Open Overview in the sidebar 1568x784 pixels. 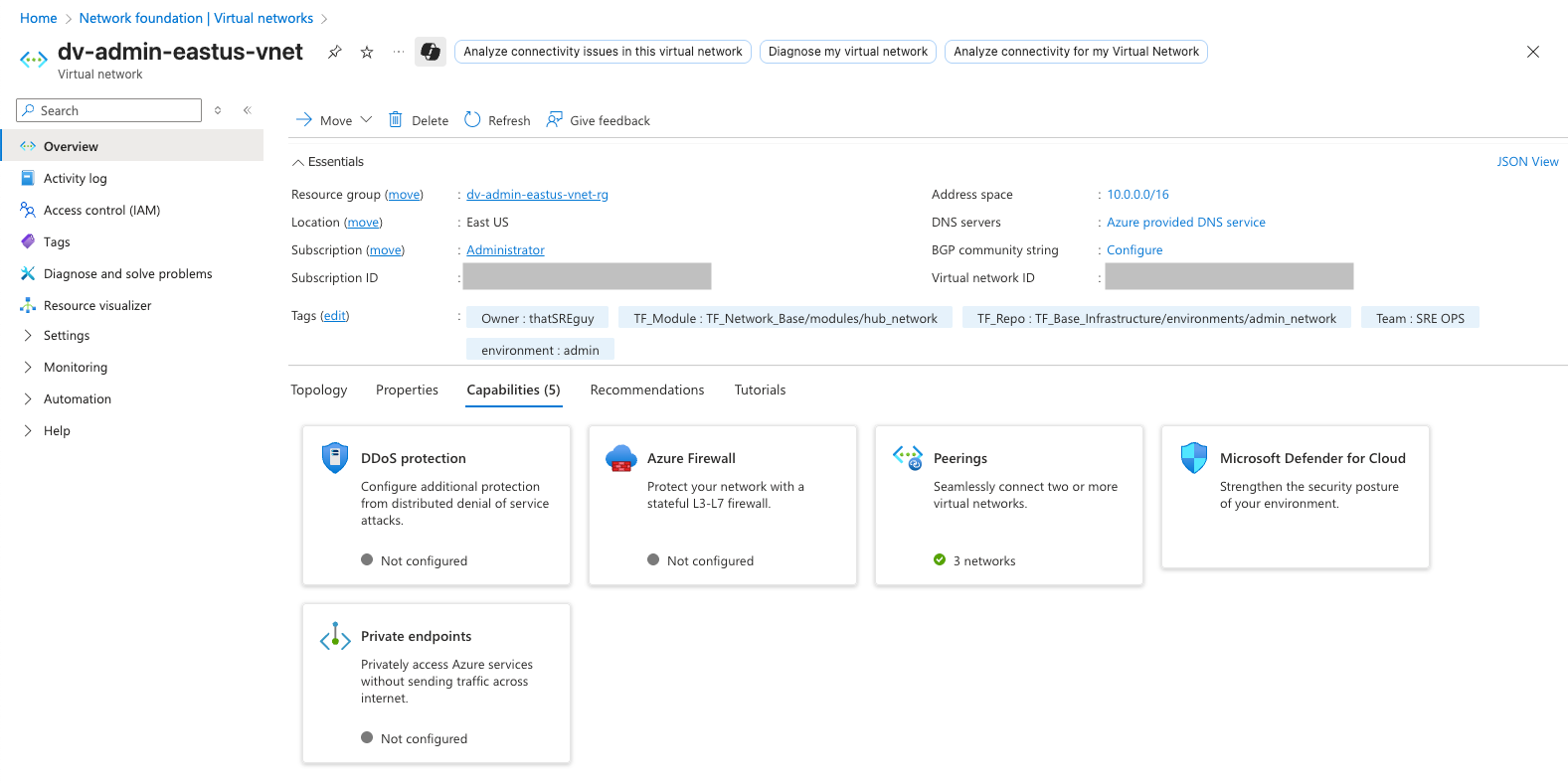click(131, 146)
